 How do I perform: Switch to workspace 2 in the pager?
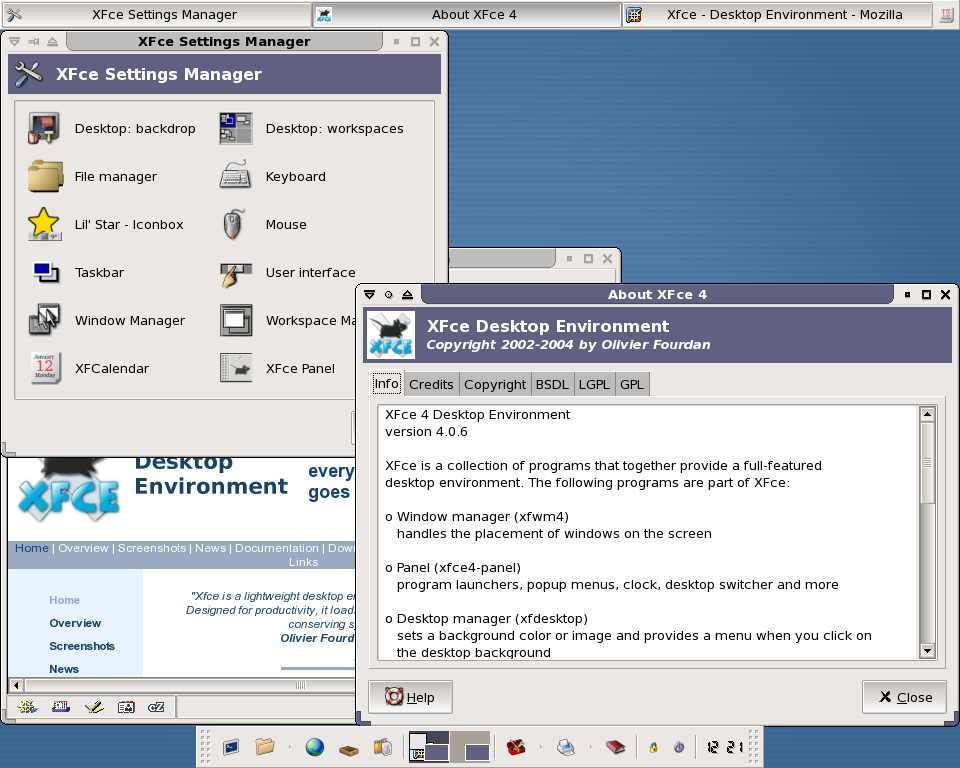coord(470,747)
